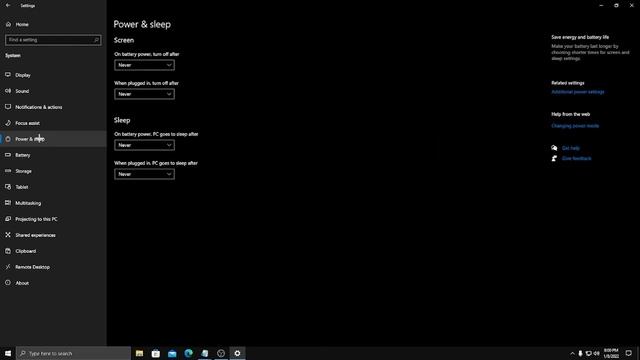Select Power & sleep in the sidebar

point(53,139)
